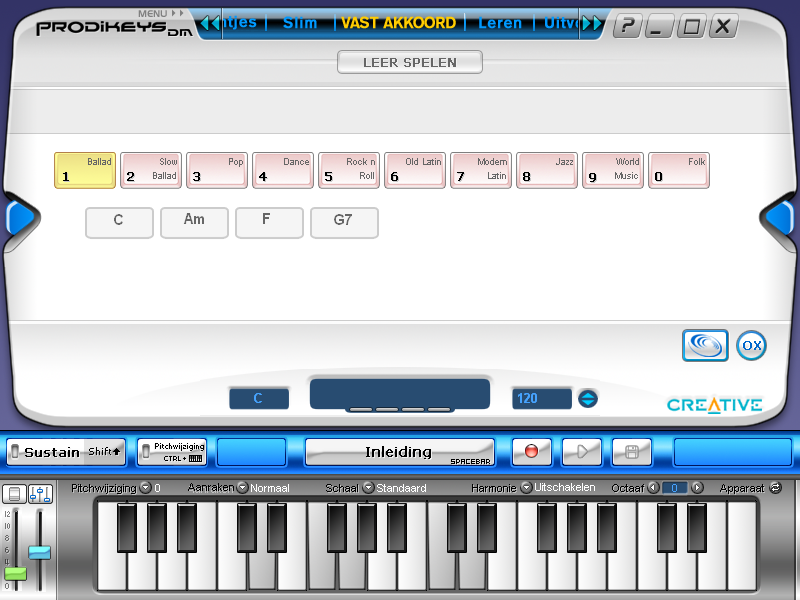This screenshot has height=600, width=800.
Task: Click the tempo field showing 120
Action: [541, 398]
